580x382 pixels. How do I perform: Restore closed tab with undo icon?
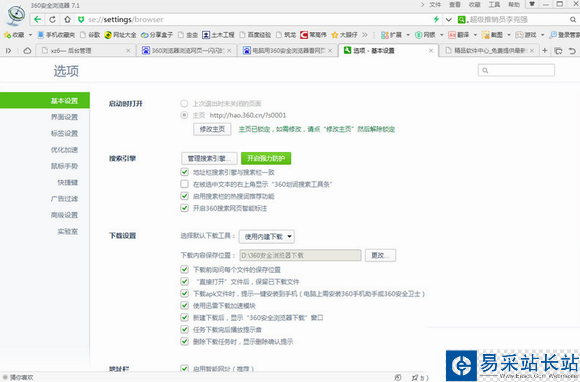tap(572, 51)
